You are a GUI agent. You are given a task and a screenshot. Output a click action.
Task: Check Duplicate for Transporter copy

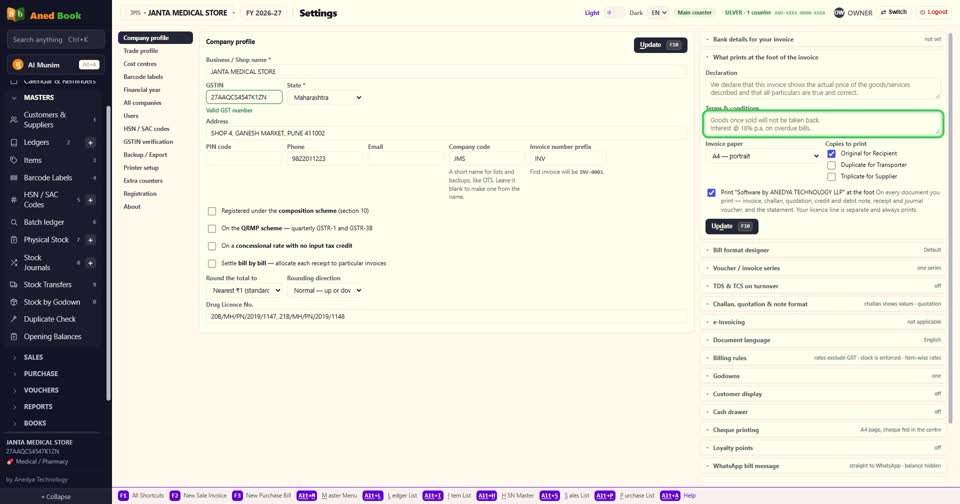pyautogui.click(x=831, y=165)
